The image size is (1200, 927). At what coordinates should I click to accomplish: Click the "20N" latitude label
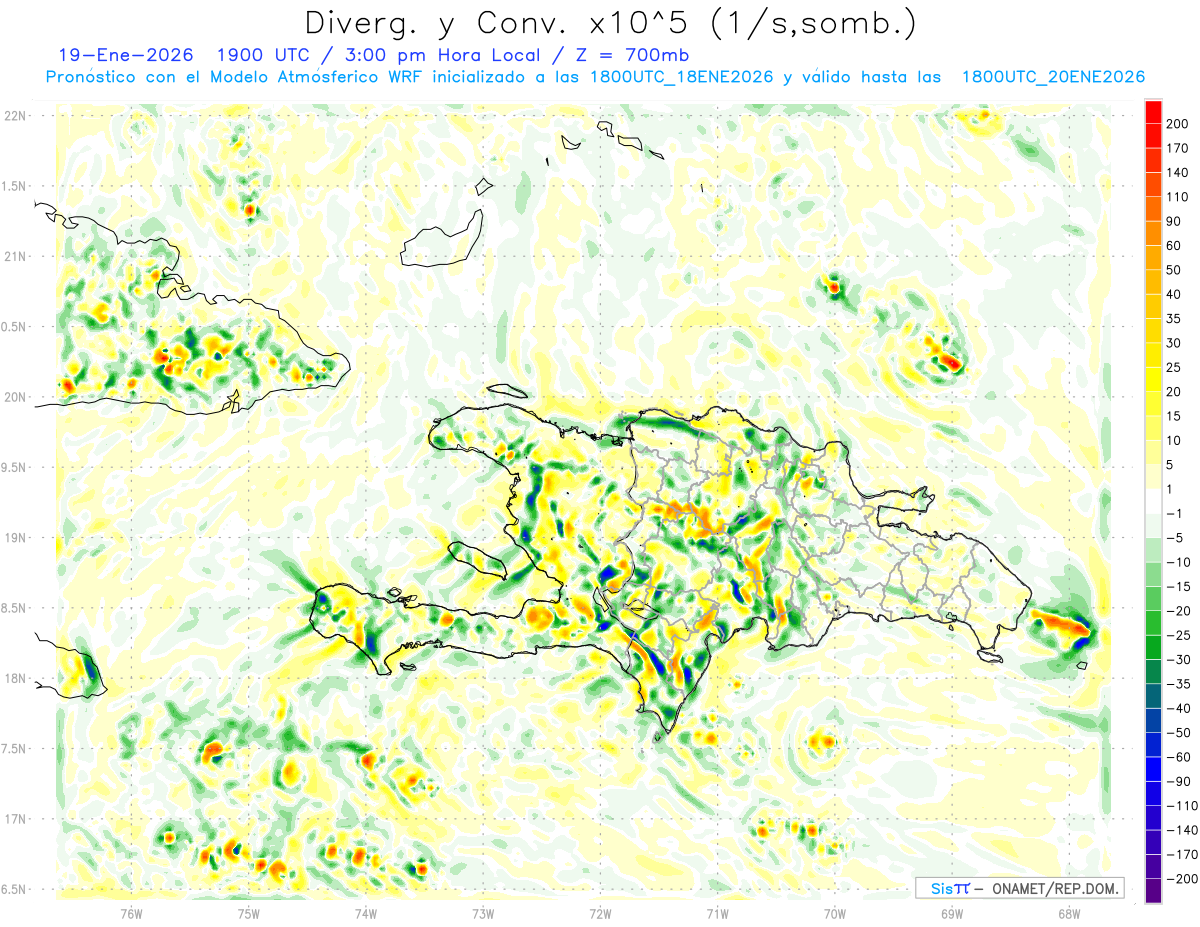pos(15,397)
